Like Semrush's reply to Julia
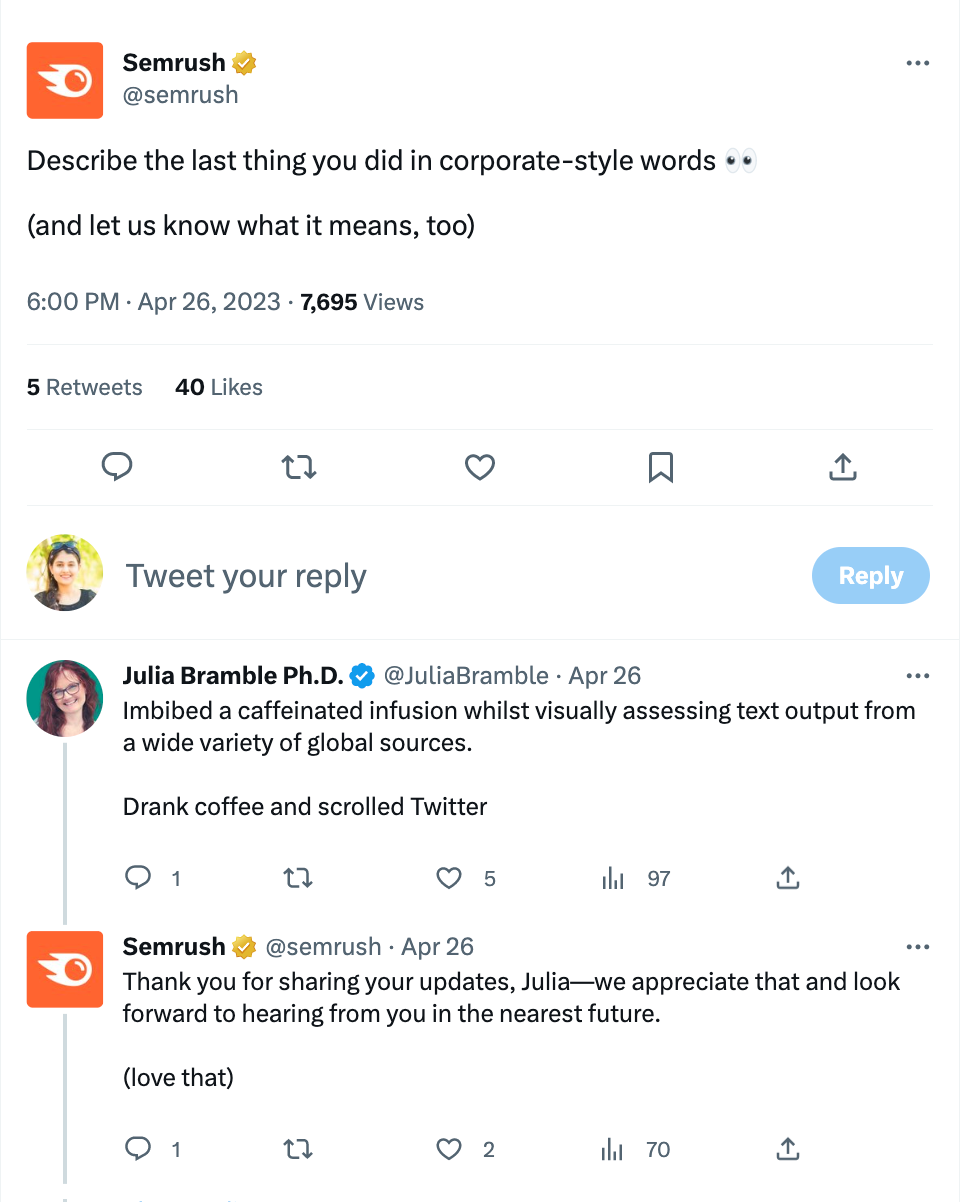 tap(450, 1150)
